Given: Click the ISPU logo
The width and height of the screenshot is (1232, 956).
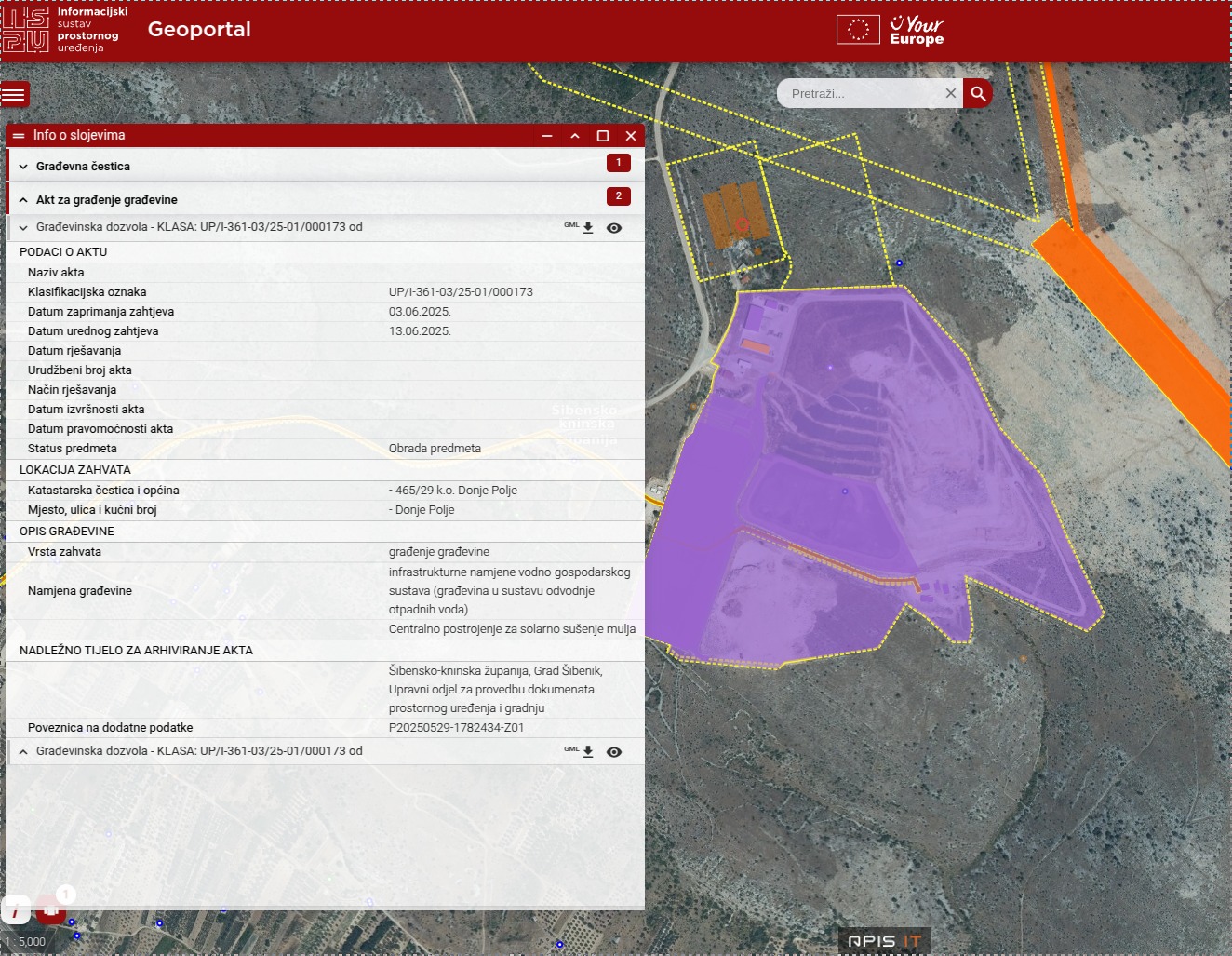Looking at the screenshot, I should pyautogui.click(x=25, y=30).
